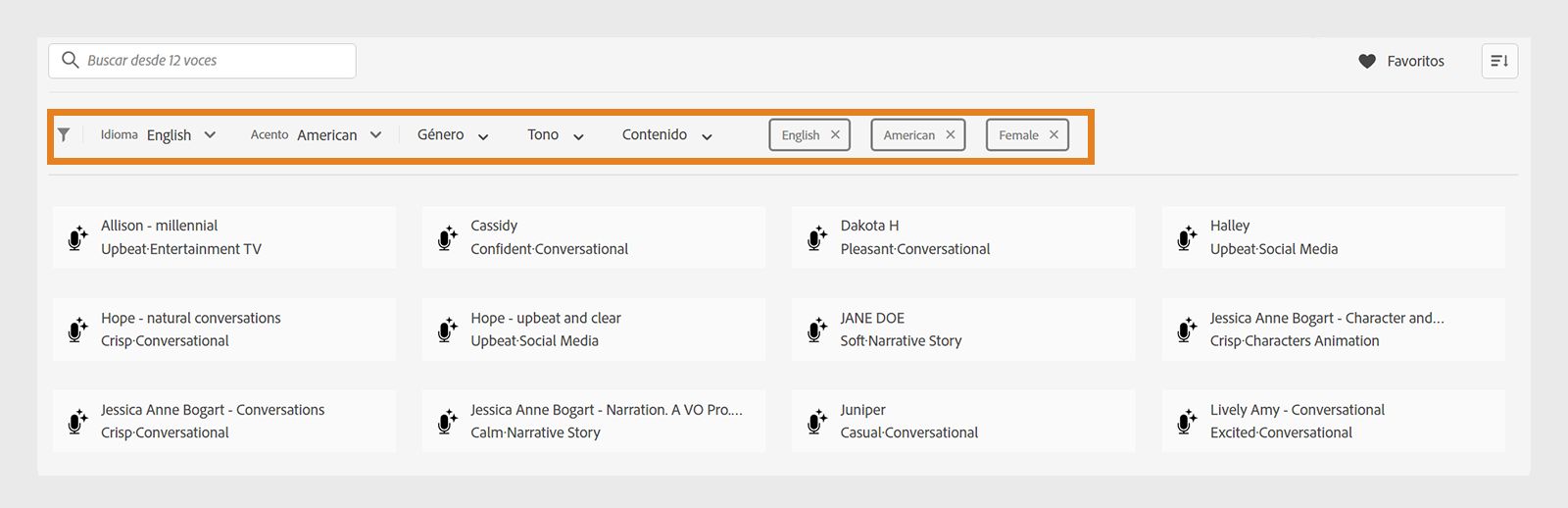Click the voice icon beside Cassidy
The image size is (1568, 508).
pyautogui.click(x=448, y=237)
